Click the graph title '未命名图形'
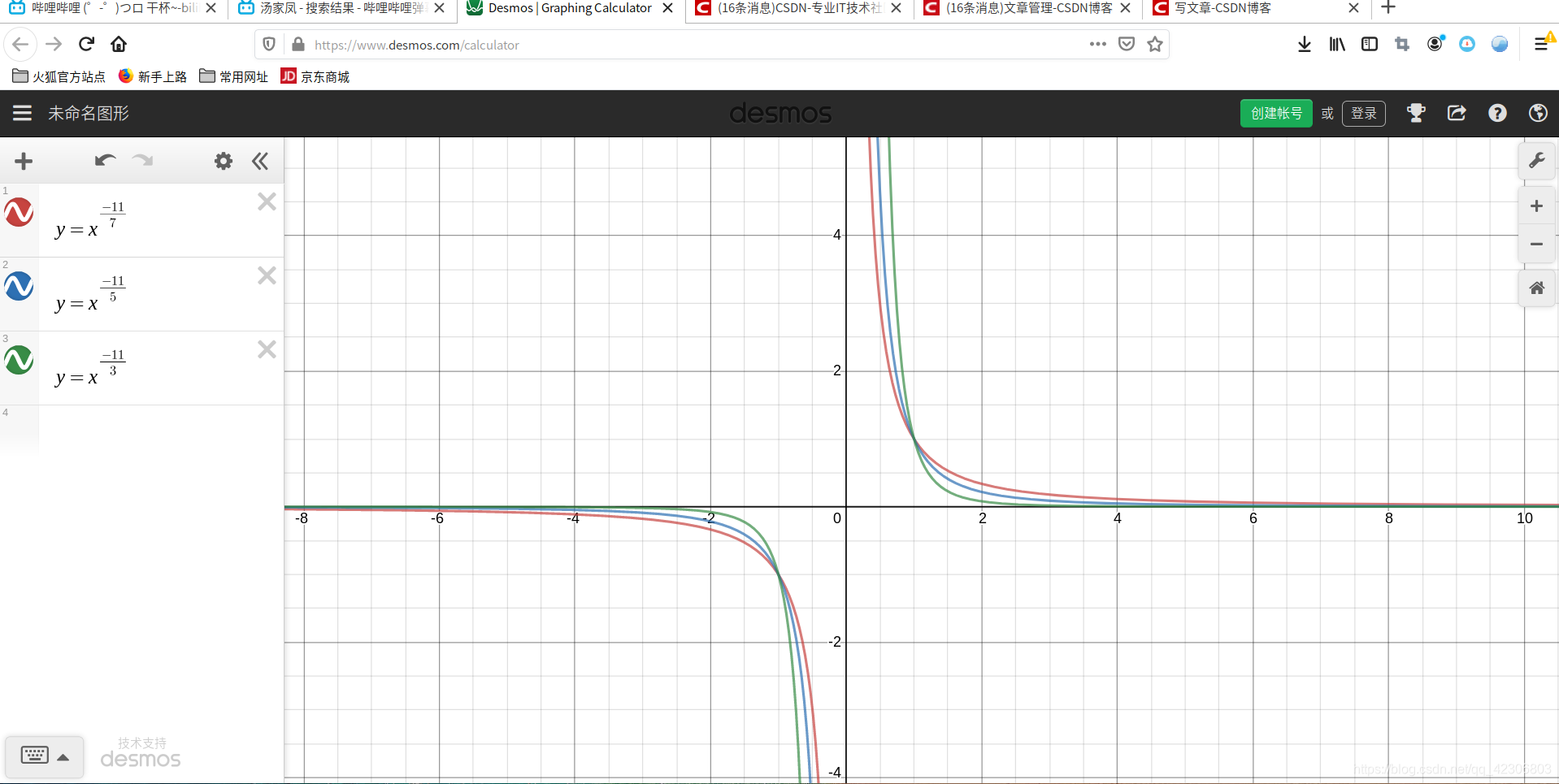 [89, 113]
